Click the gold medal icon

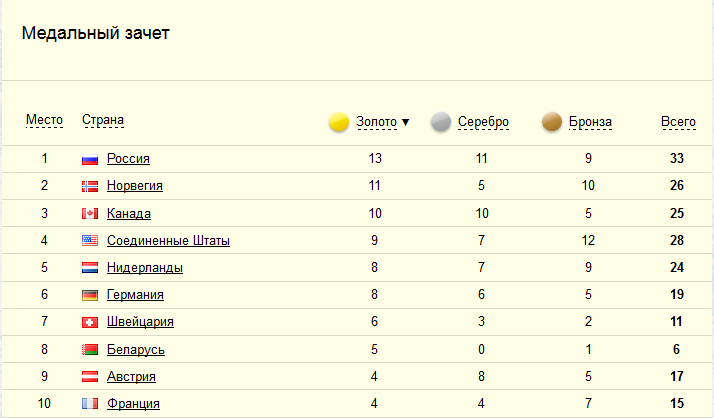coord(339,122)
